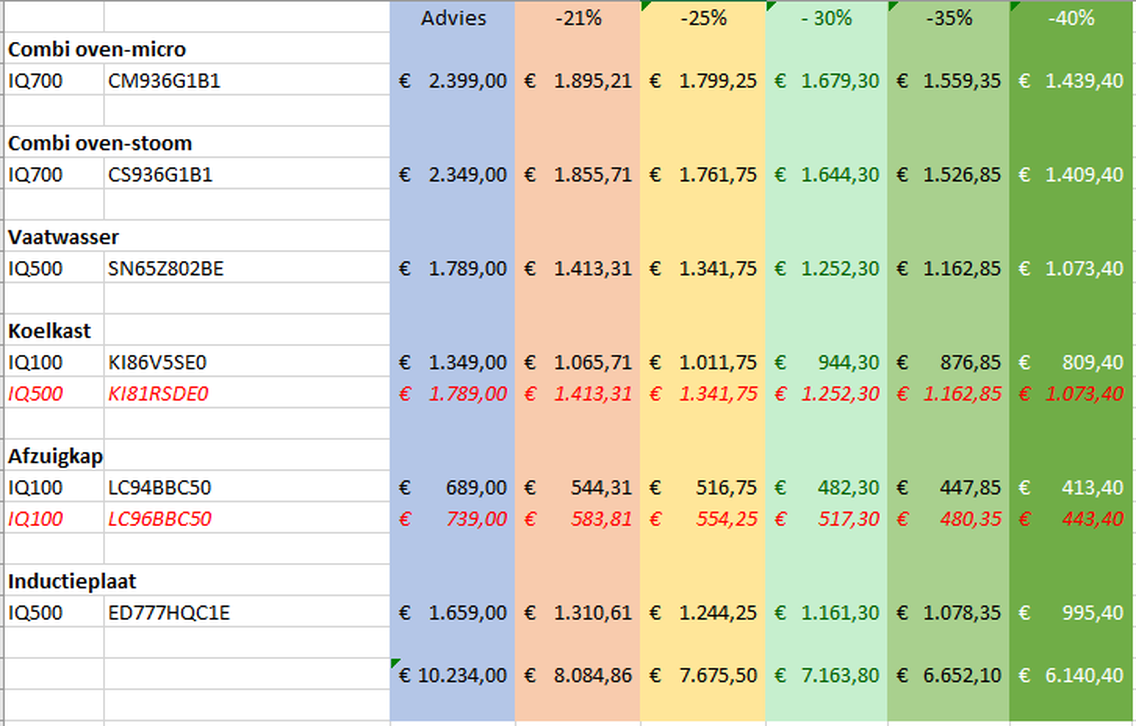Select model cell LC94BBC50

tap(246, 487)
